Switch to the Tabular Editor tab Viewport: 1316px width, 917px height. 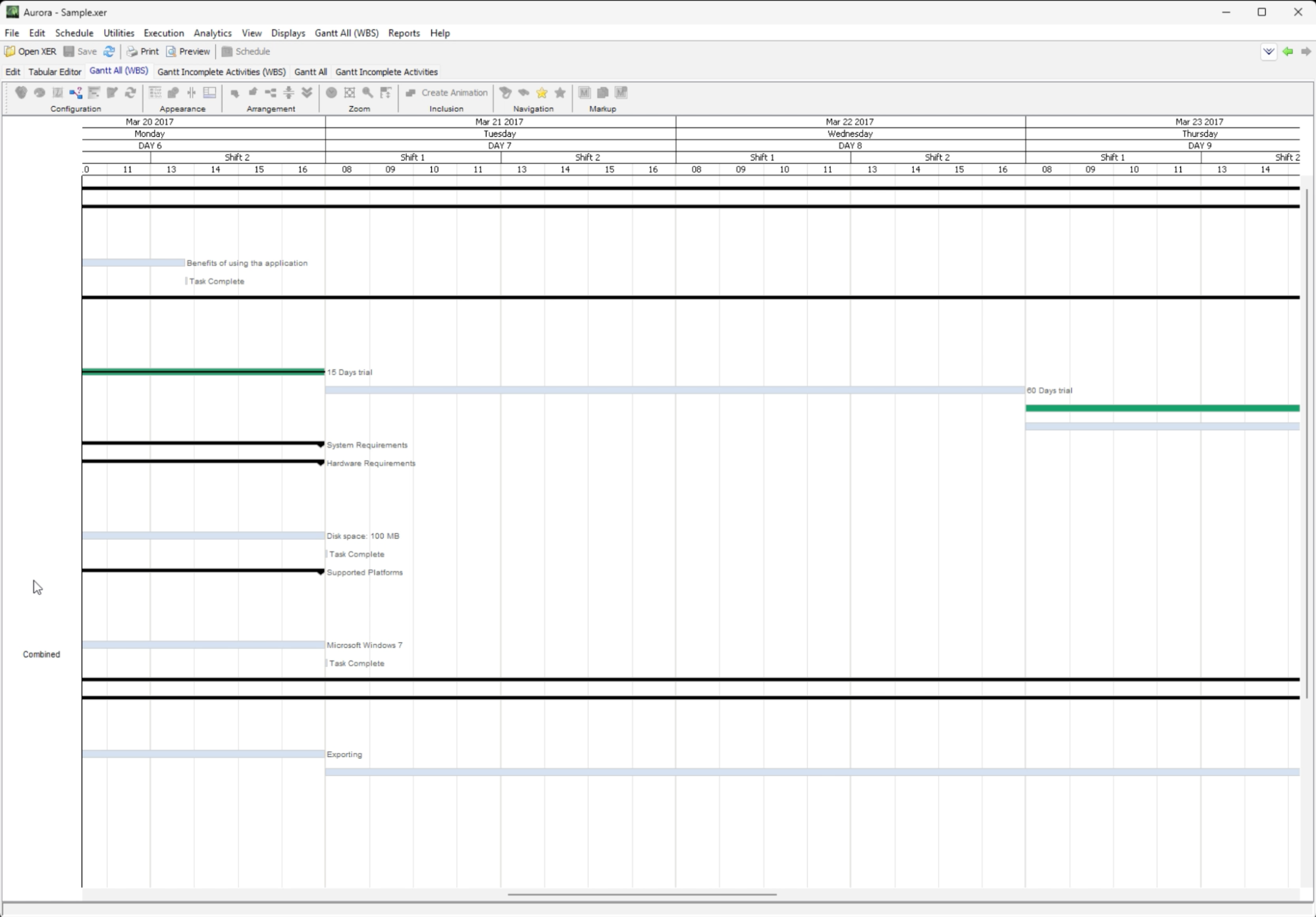tap(55, 72)
